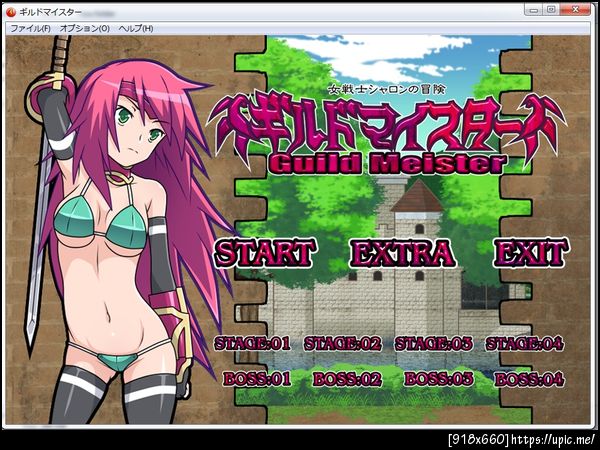Image resolution: width=600 pixels, height=450 pixels.
Task: Select STAGE:01
Action: point(253,344)
